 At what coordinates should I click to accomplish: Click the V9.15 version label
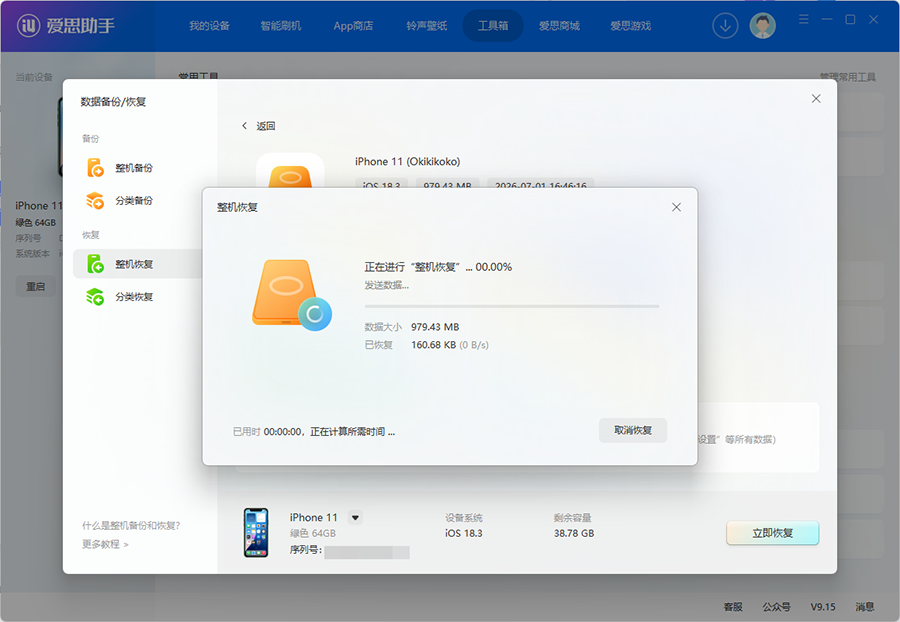tap(823, 607)
